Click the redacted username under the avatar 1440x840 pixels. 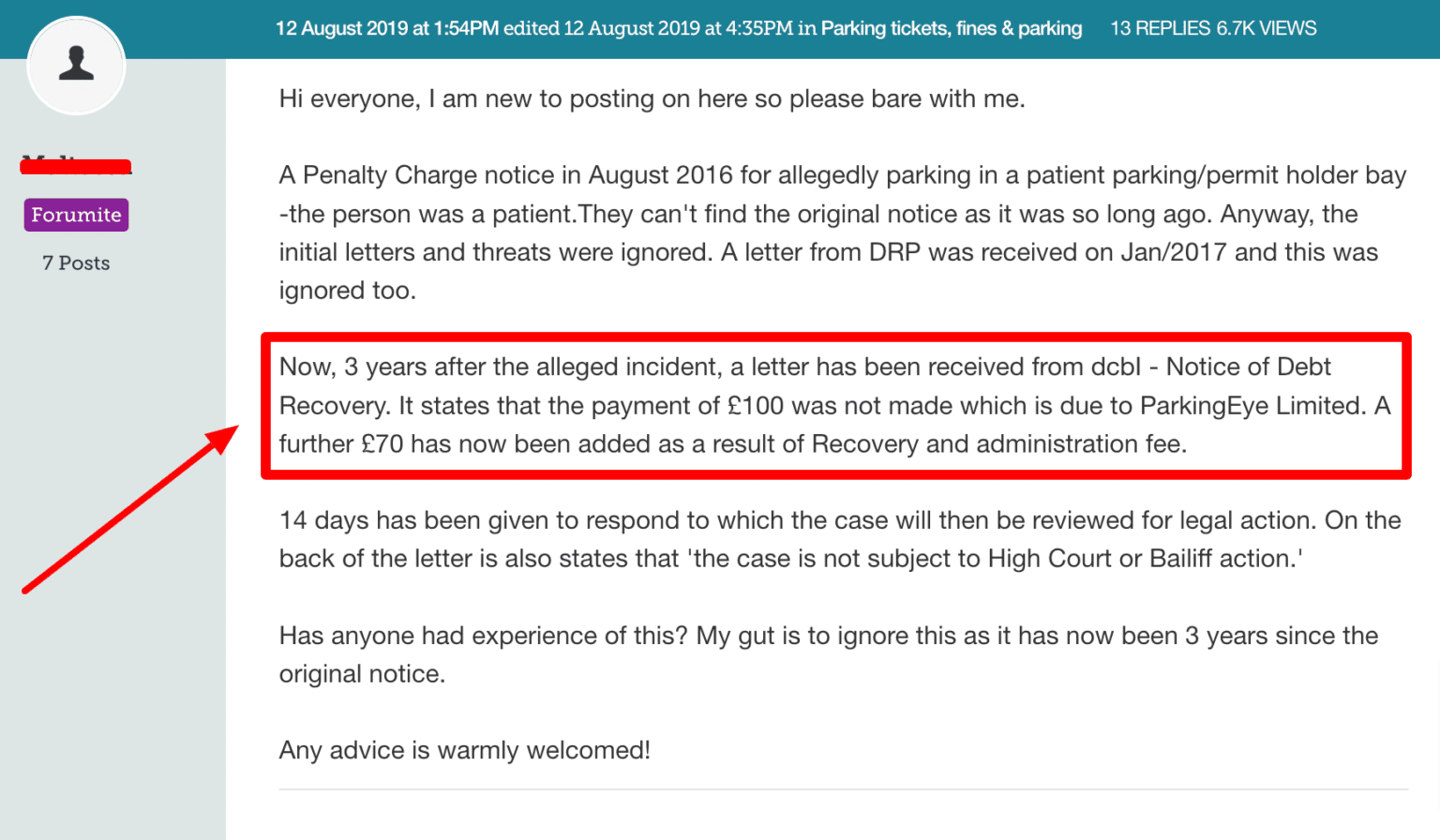76,164
